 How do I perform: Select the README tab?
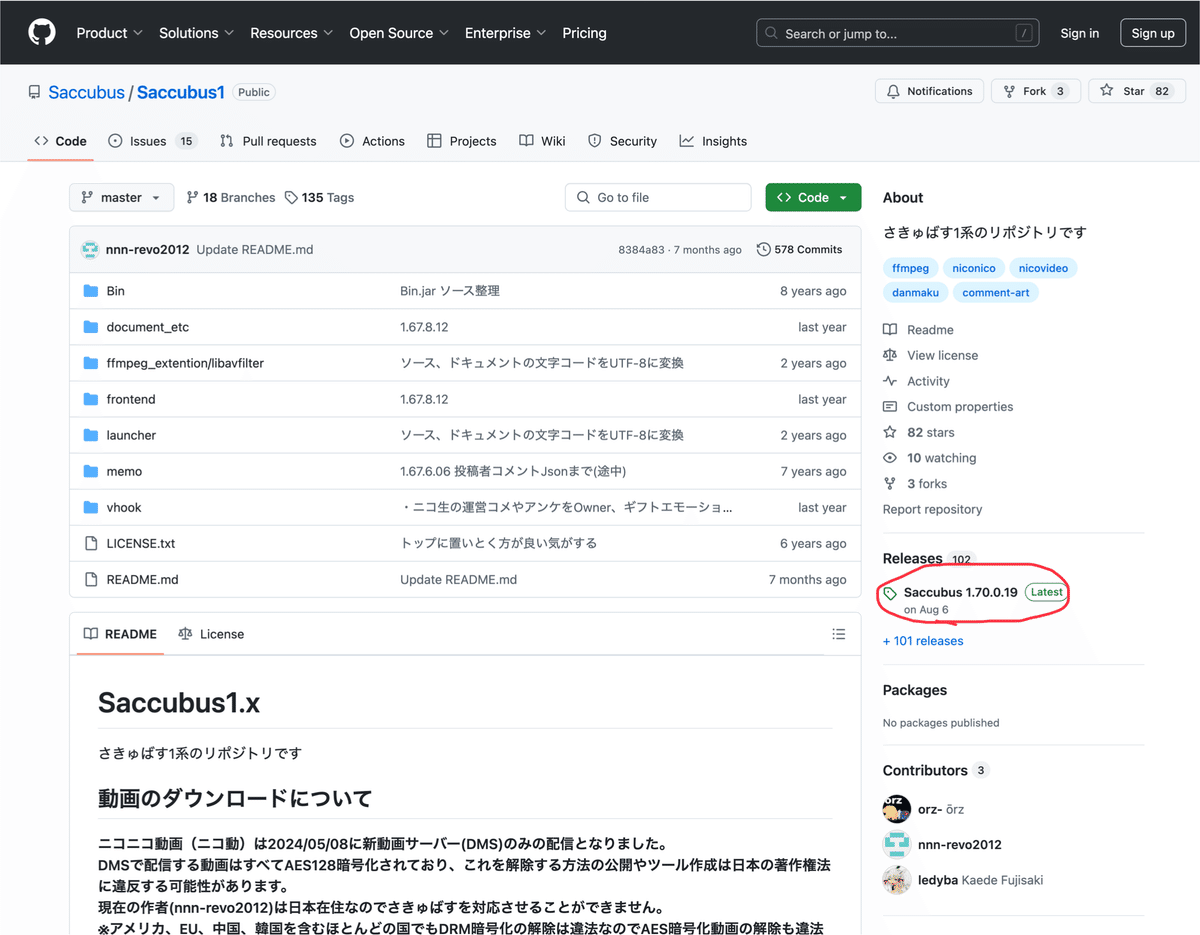[x=120, y=634]
